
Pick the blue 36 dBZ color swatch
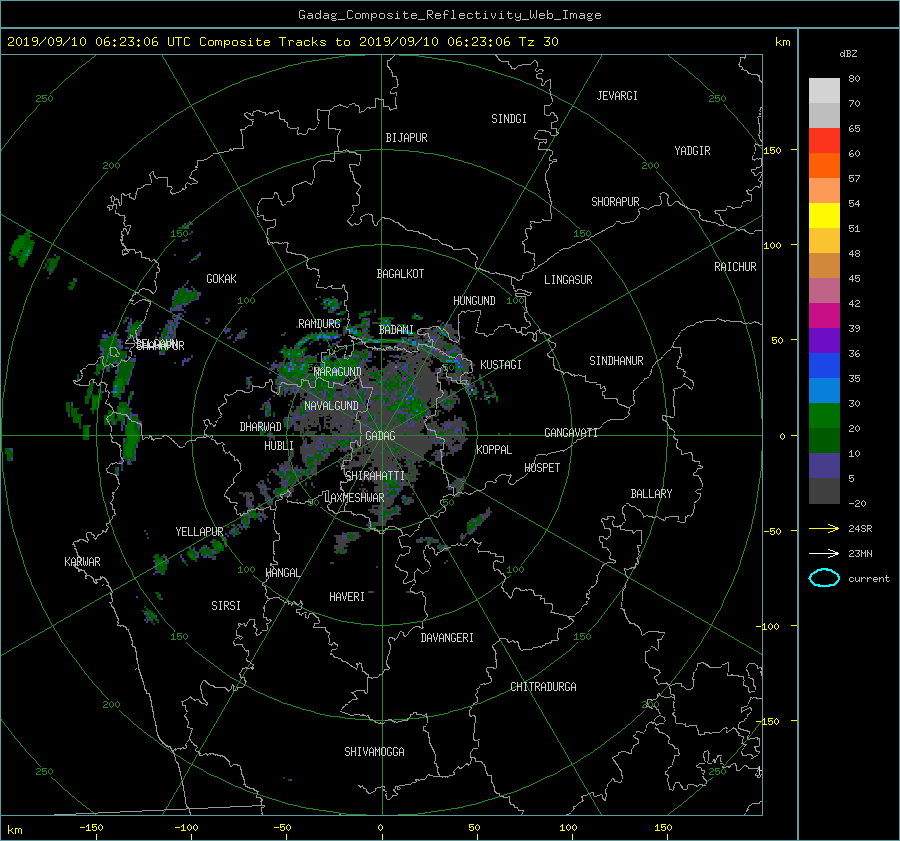(824, 366)
